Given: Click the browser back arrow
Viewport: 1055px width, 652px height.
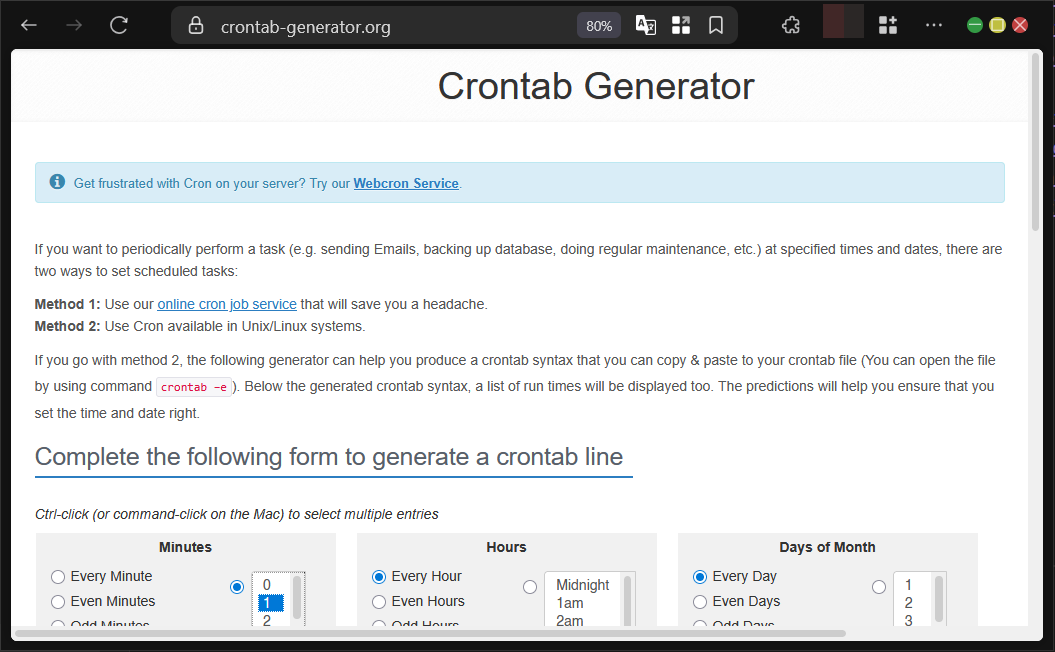Looking at the screenshot, I should (29, 26).
